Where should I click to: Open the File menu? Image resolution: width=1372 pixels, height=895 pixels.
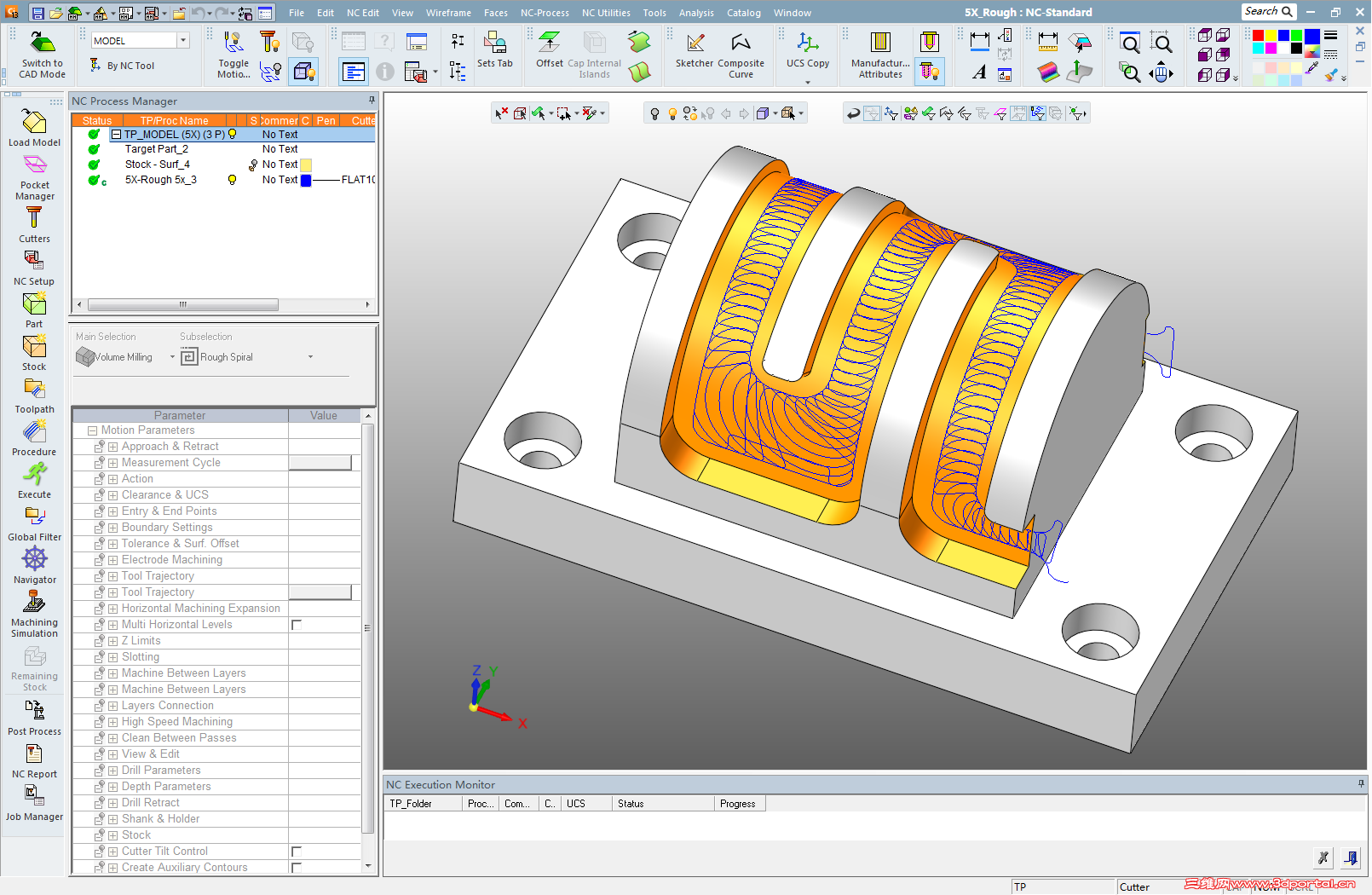(x=297, y=13)
